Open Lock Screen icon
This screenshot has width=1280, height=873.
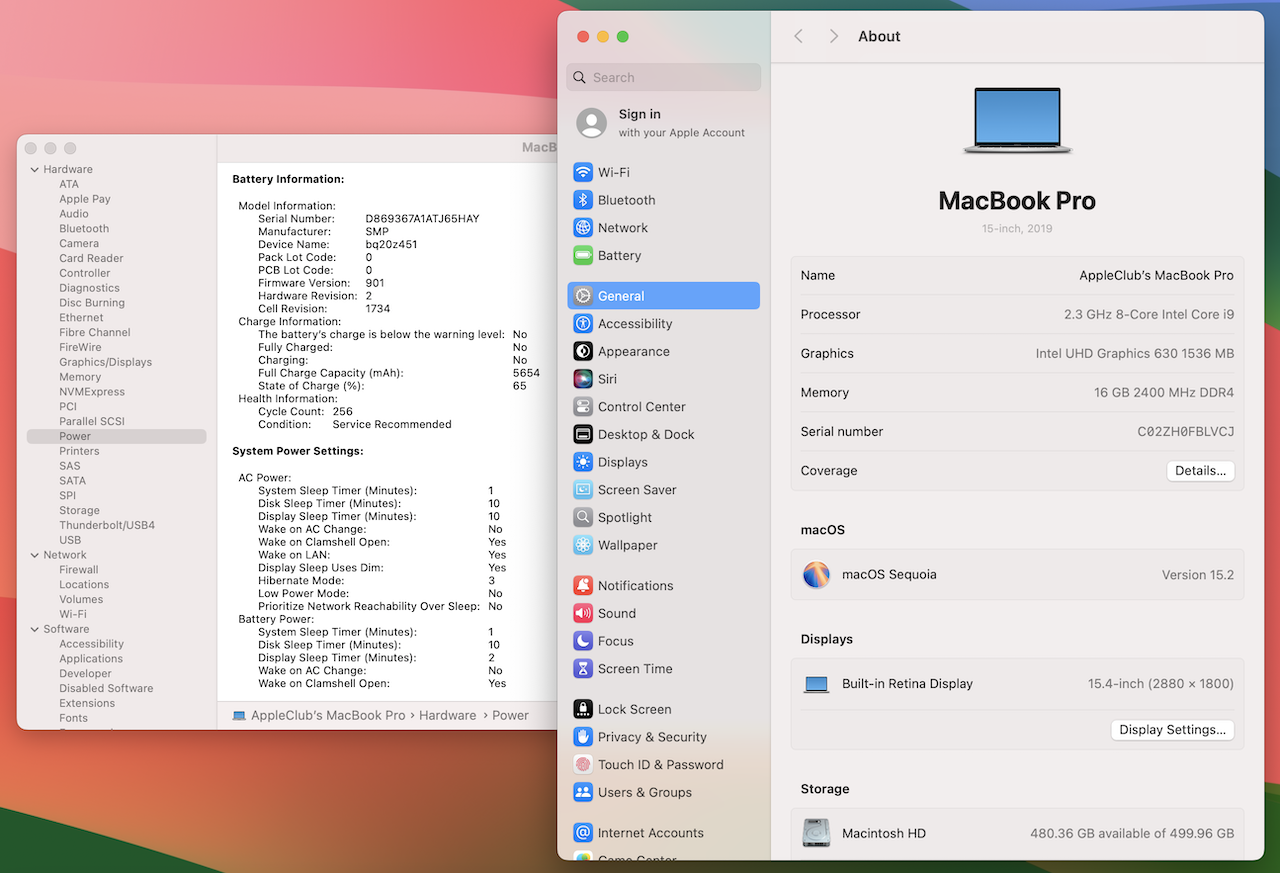point(583,709)
